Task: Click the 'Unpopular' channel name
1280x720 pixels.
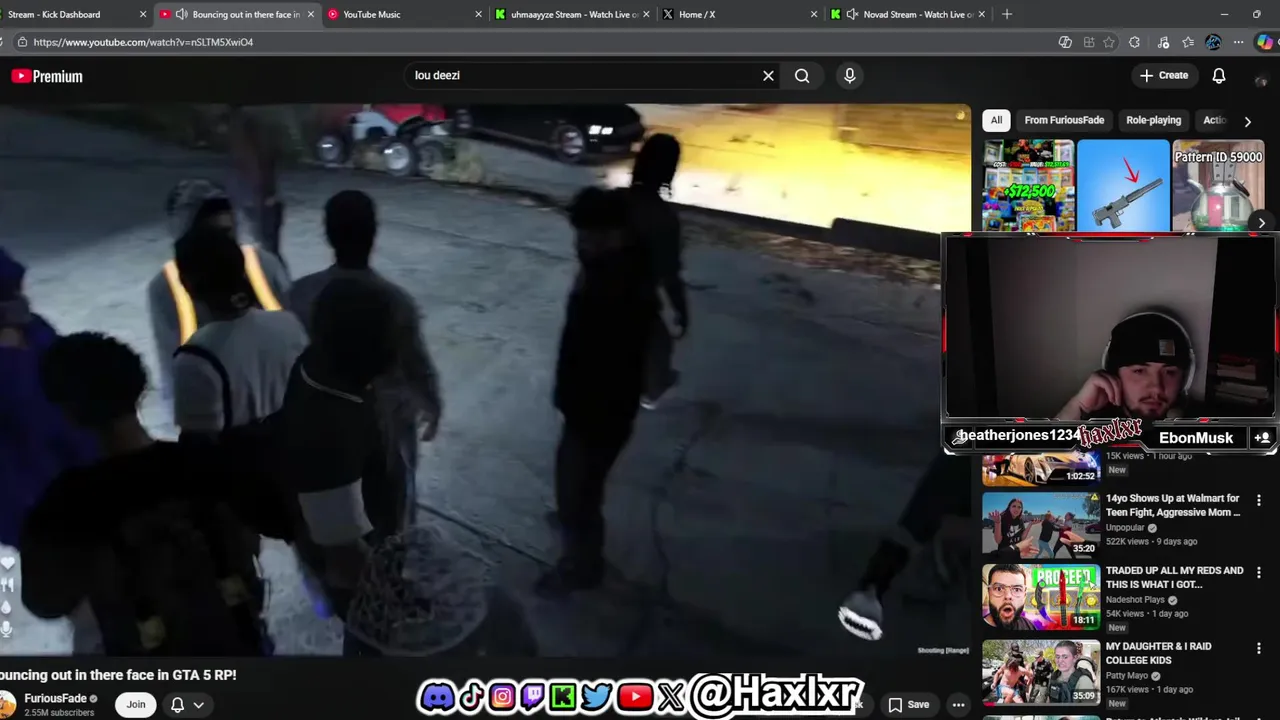Action: click(x=1125, y=528)
